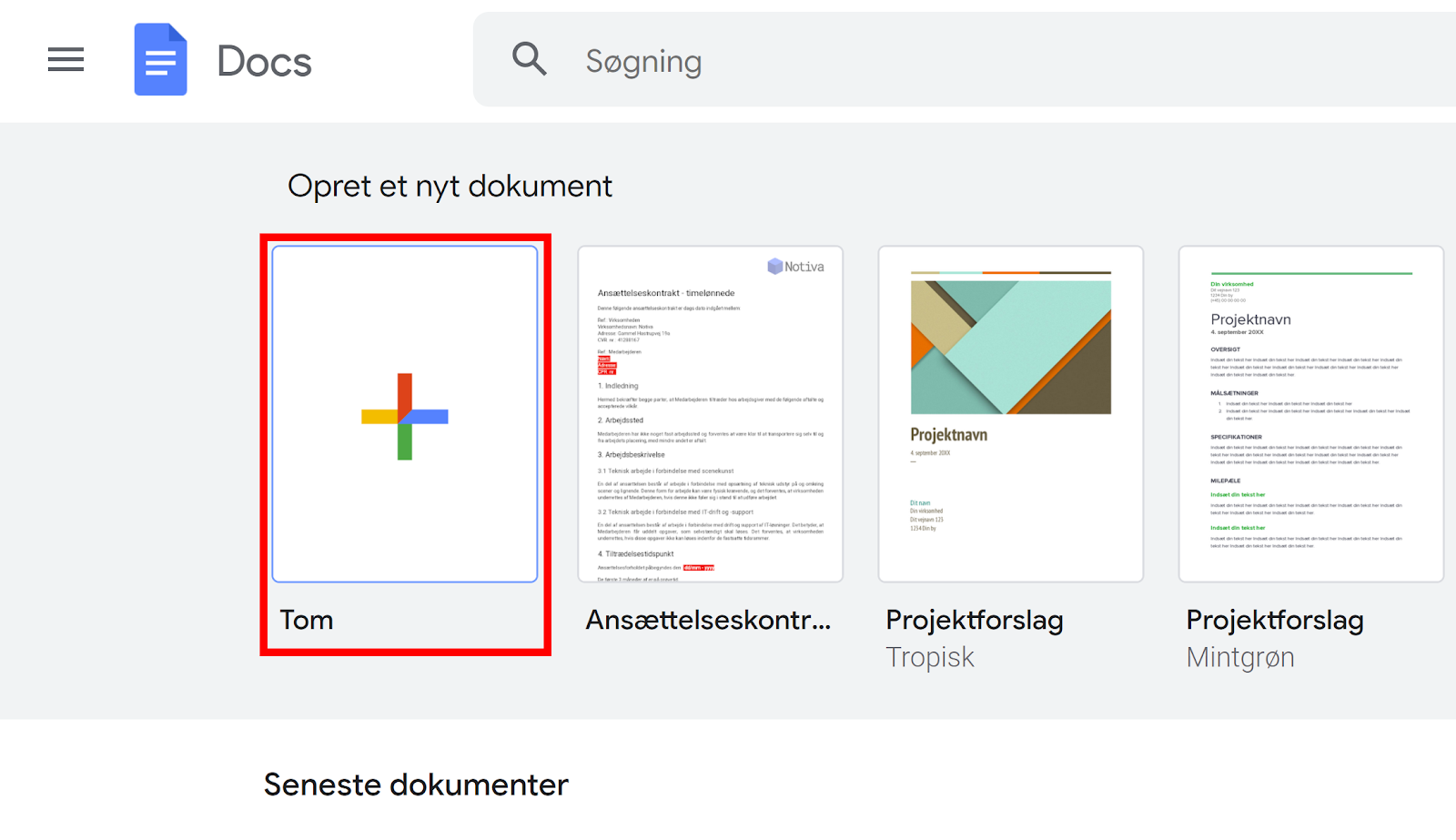This screenshot has width=1456, height=840.
Task: Click the Tom blank document label
Action: pos(307,620)
